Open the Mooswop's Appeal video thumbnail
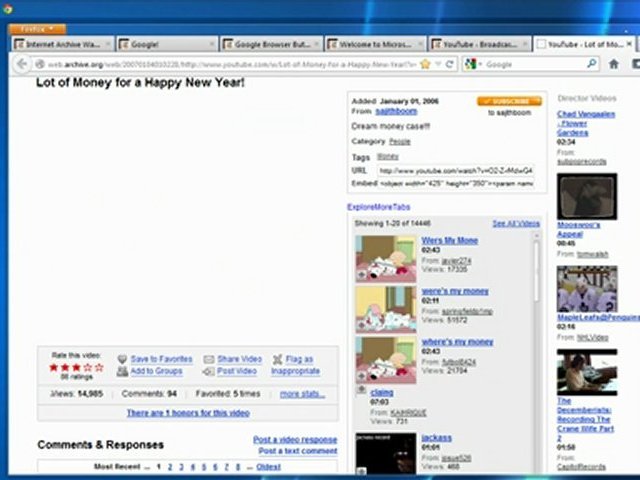The image size is (640, 480). pos(579,195)
